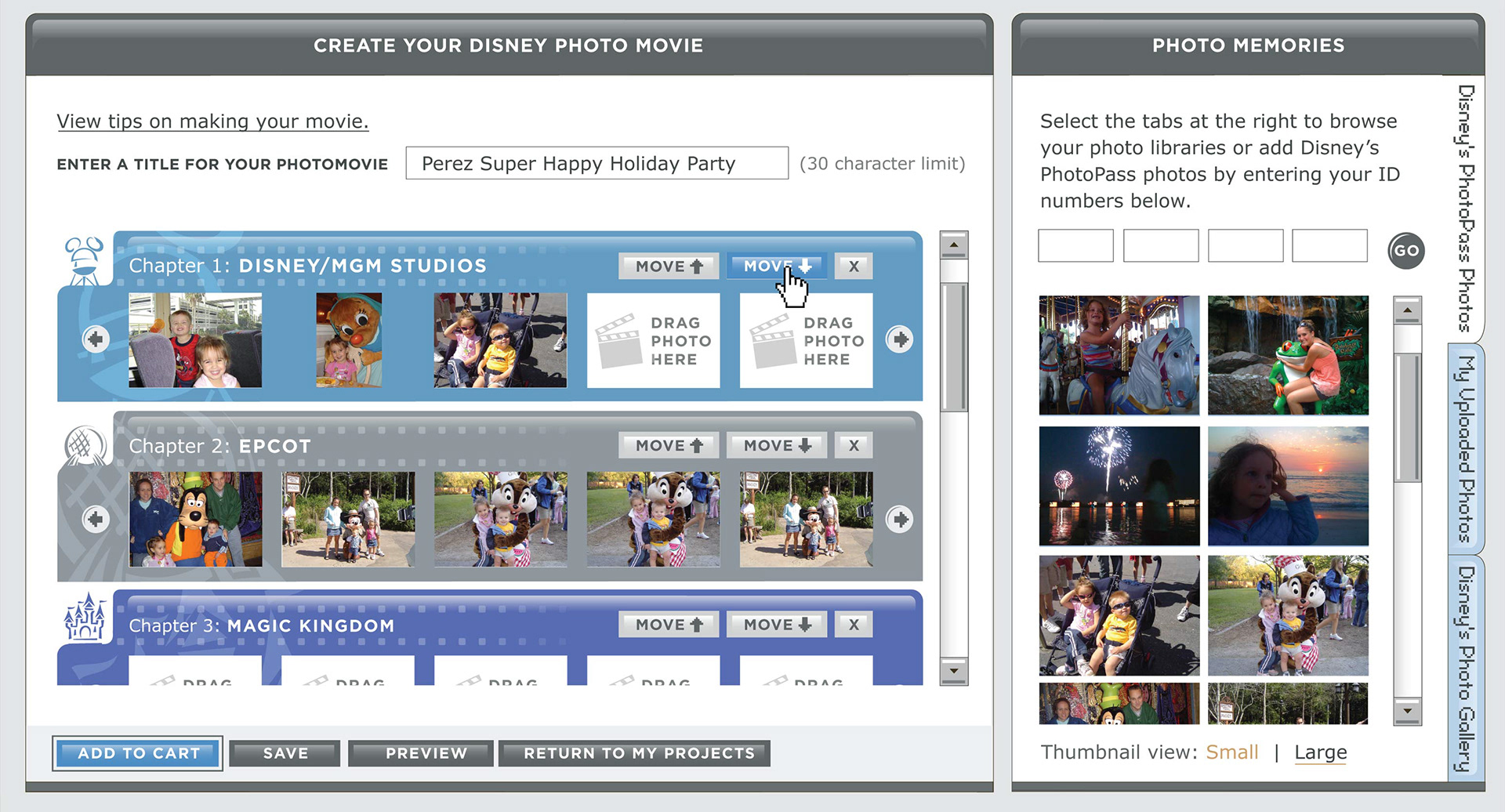Open Disney's Photo Gallery tab
The width and height of the screenshot is (1505, 812).
point(1465,669)
